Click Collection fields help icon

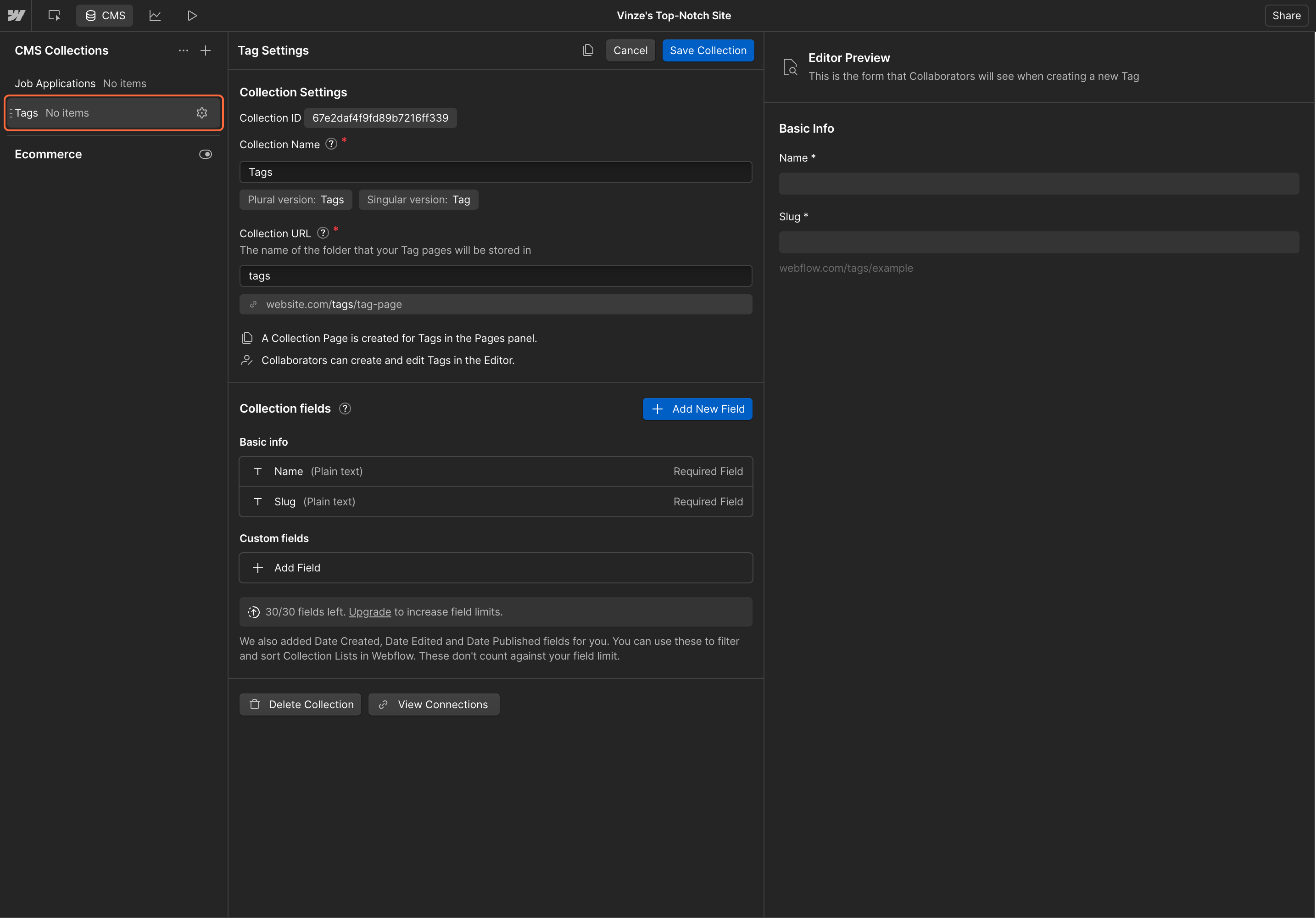click(345, 408)
